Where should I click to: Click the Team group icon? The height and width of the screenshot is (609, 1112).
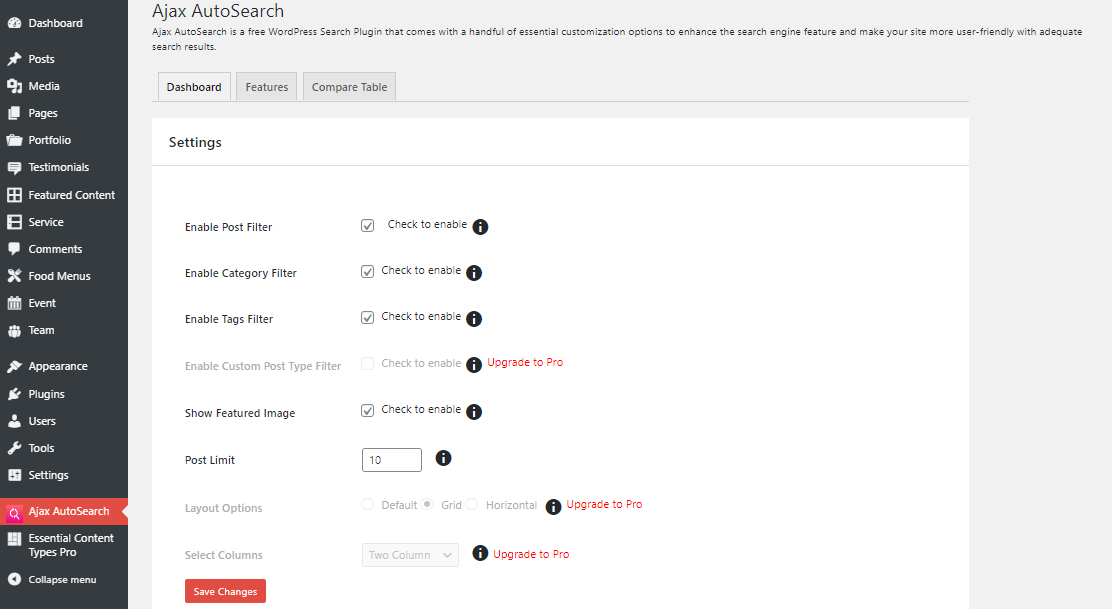14,330
